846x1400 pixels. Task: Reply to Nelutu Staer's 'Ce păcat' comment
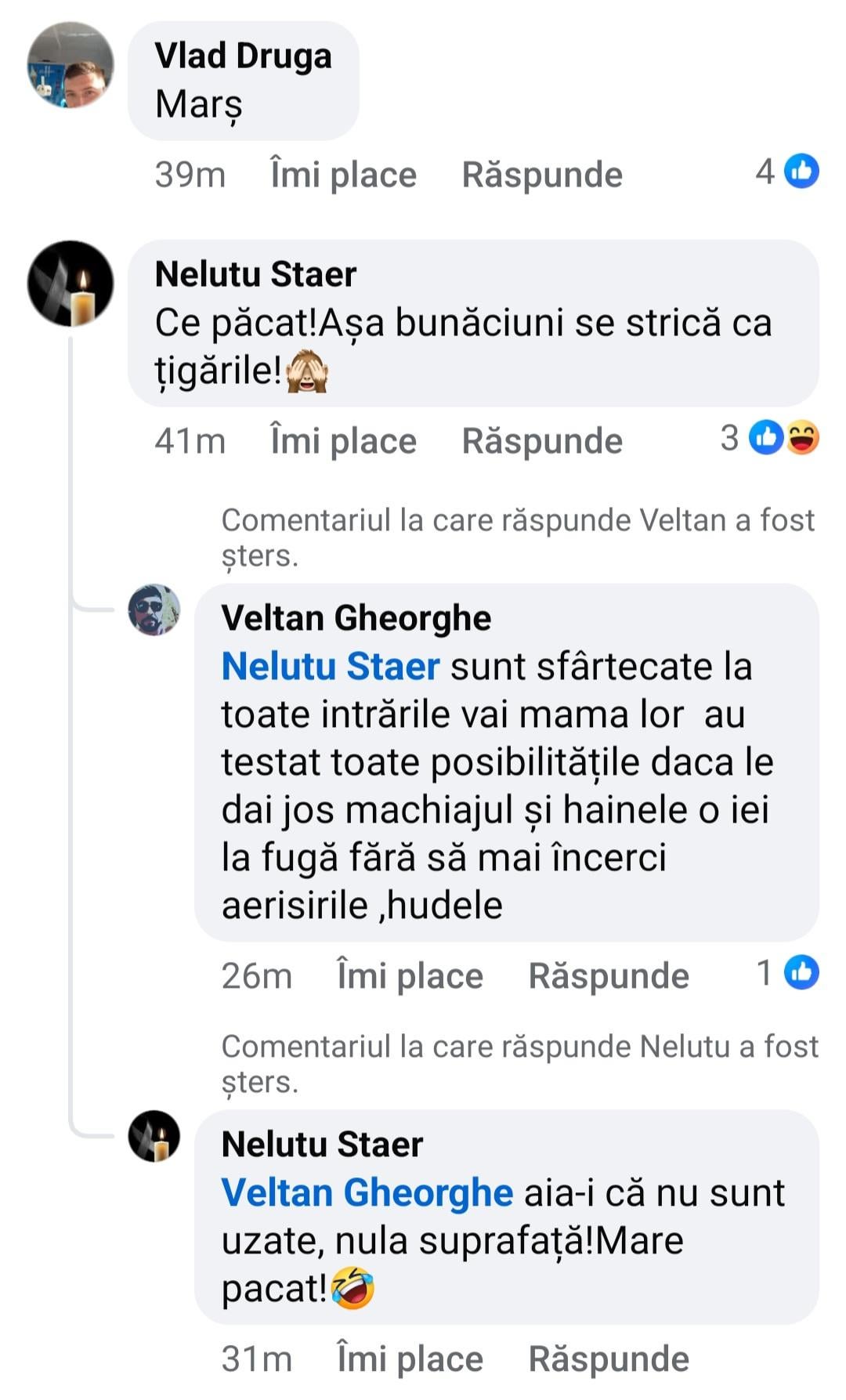[542, 441]
